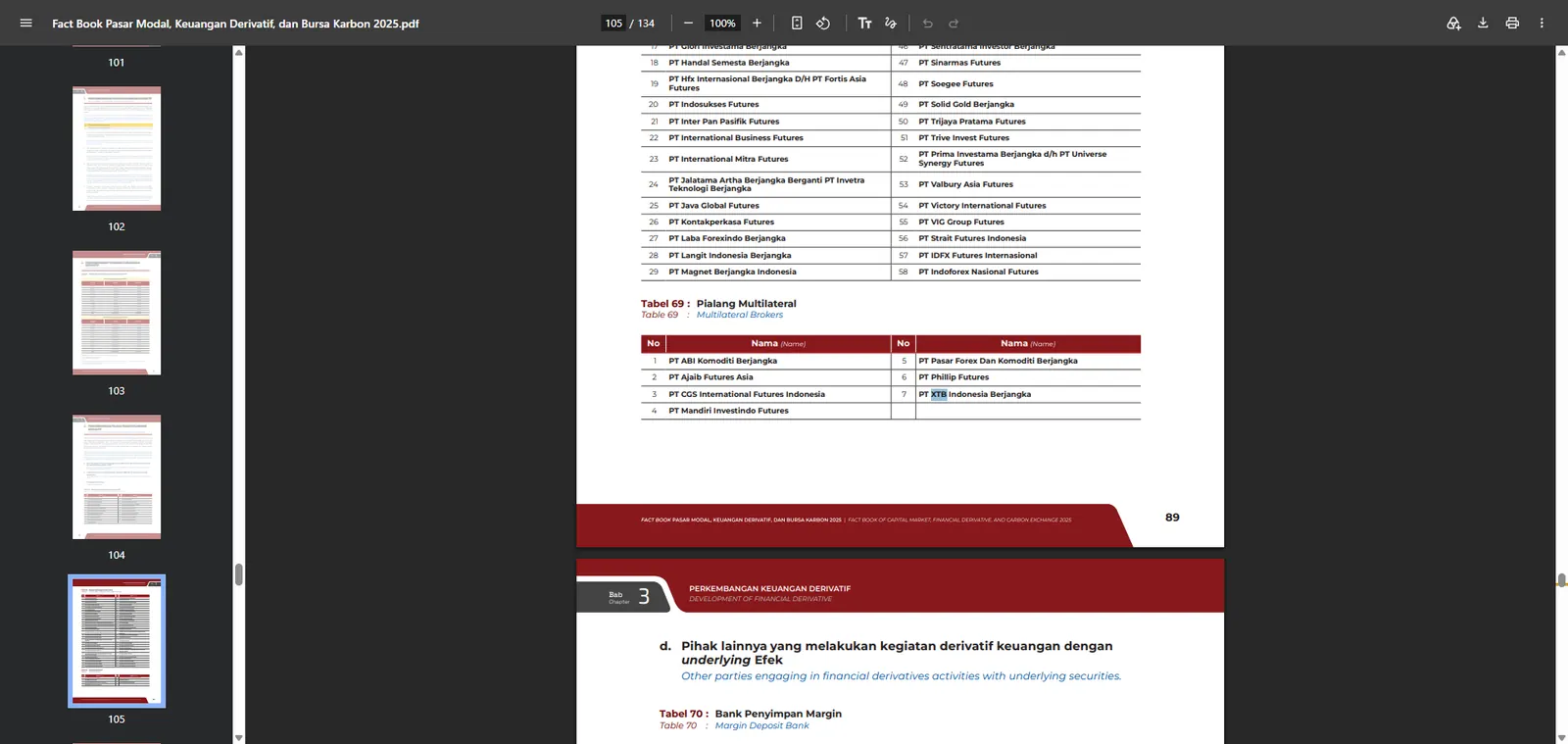Redo the last annotation

point(954,23)
